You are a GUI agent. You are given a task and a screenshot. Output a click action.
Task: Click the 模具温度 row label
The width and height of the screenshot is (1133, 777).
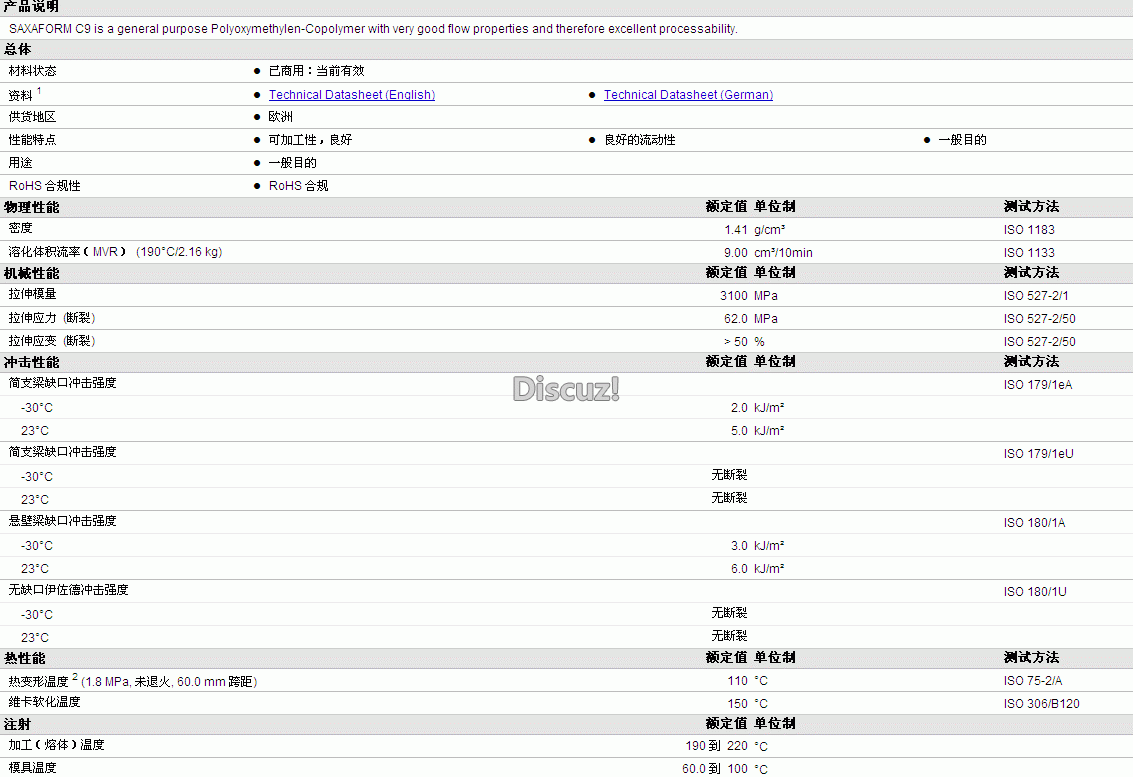tap(33, 768)
